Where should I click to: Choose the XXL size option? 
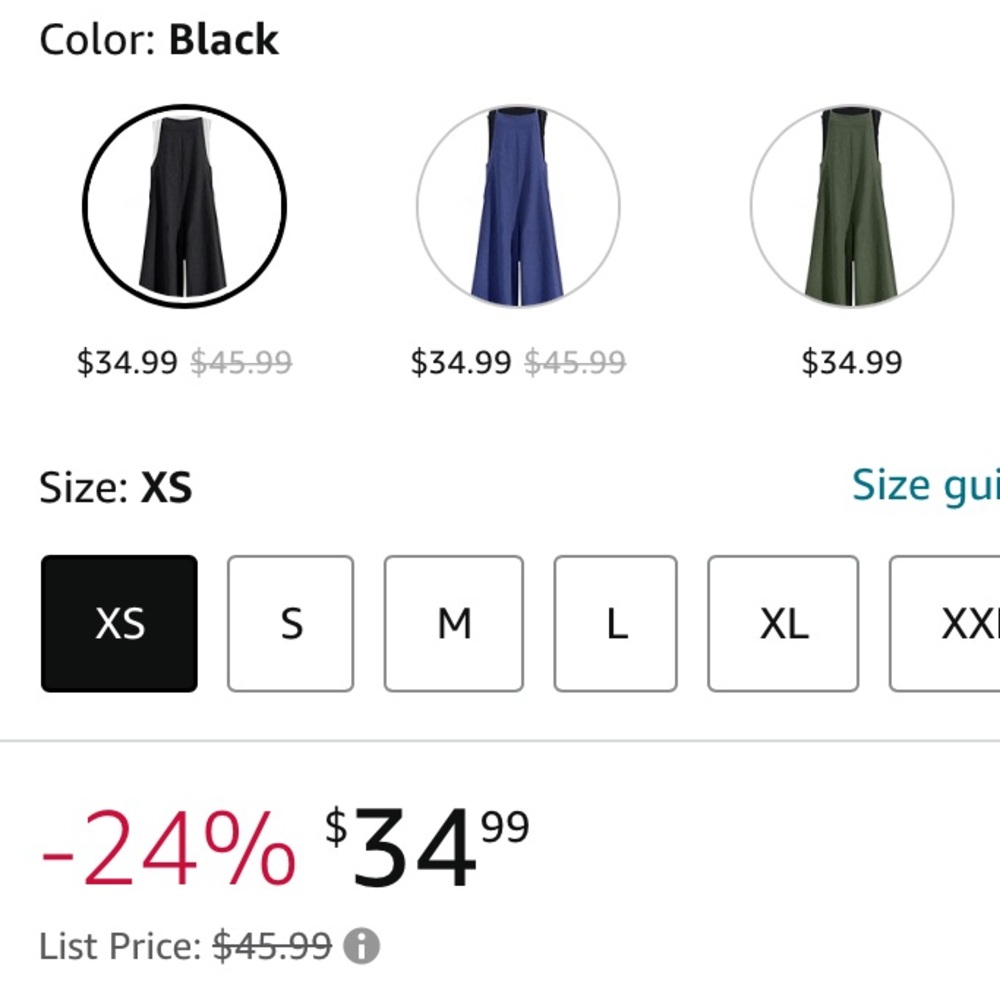click(x=945, y=623)
